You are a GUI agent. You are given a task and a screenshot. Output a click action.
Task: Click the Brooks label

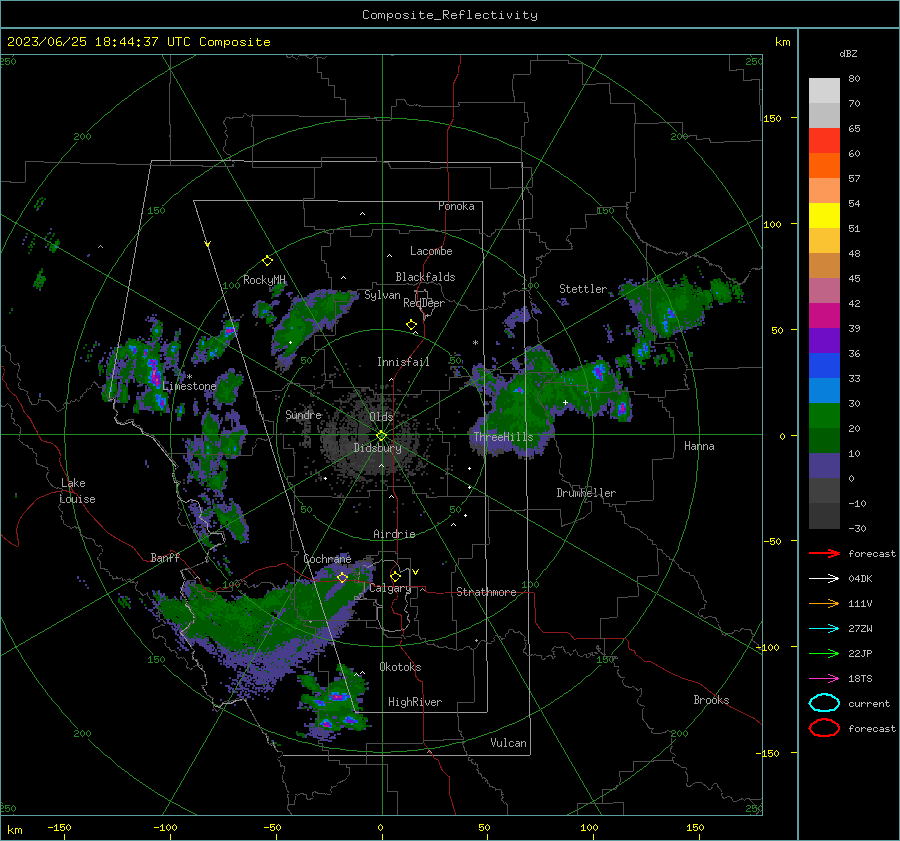(711, 700)
